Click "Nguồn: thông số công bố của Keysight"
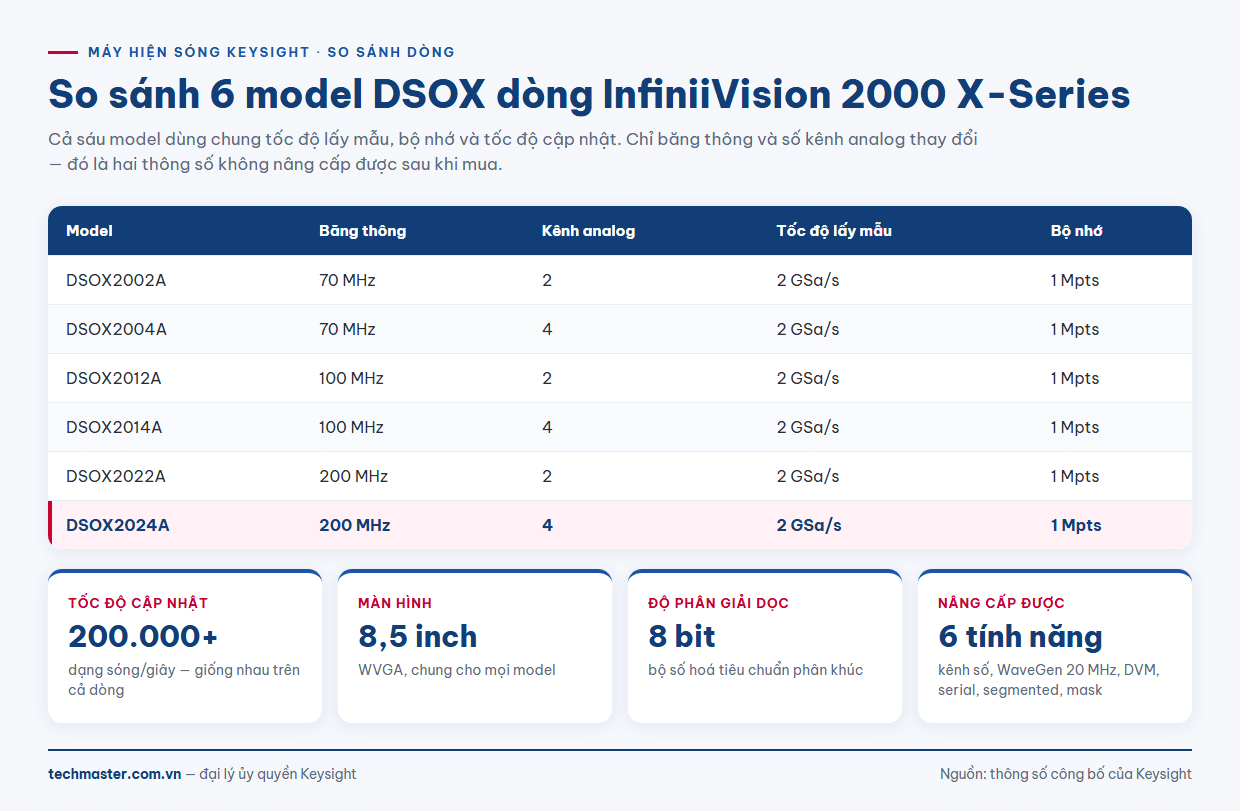This screenshot has width=1240, height=811. pos(1066,774)
